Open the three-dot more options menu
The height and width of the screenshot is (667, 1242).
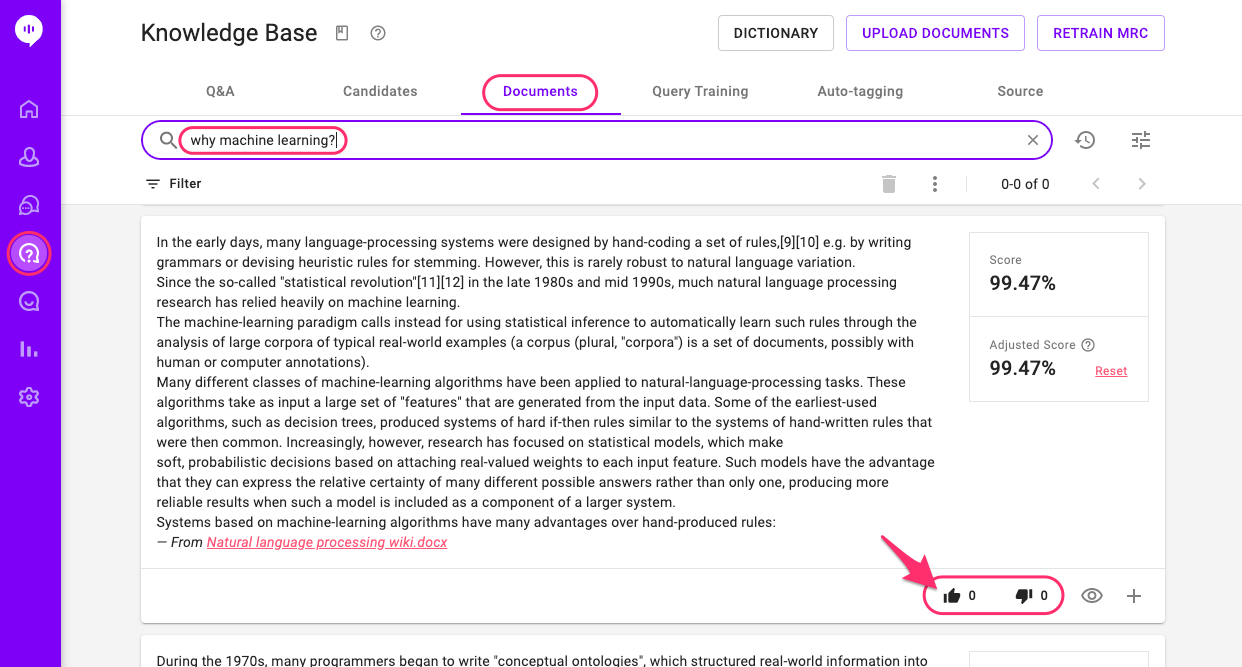935,184
